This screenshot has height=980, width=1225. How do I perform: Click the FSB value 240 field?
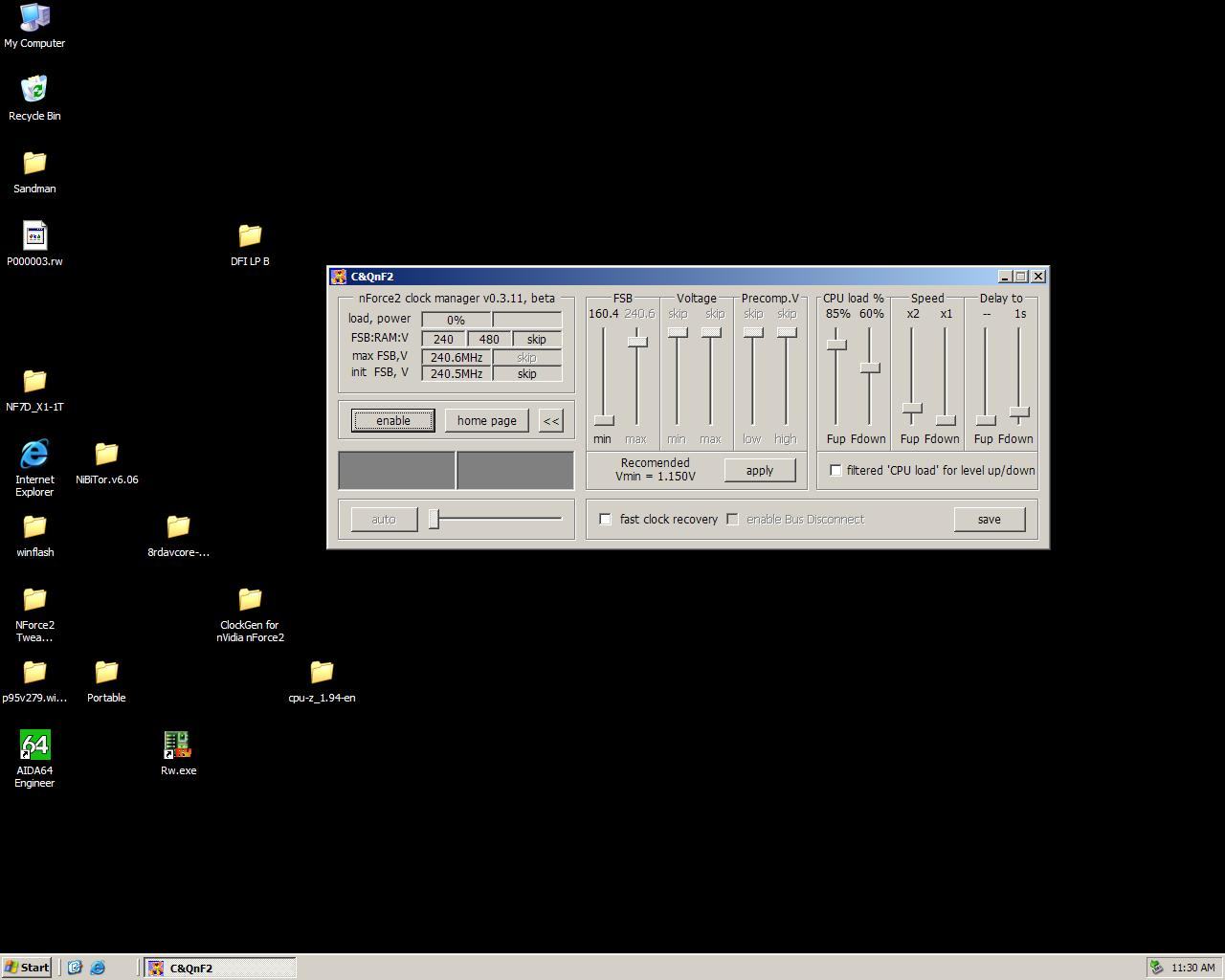[x=444, y=339]
